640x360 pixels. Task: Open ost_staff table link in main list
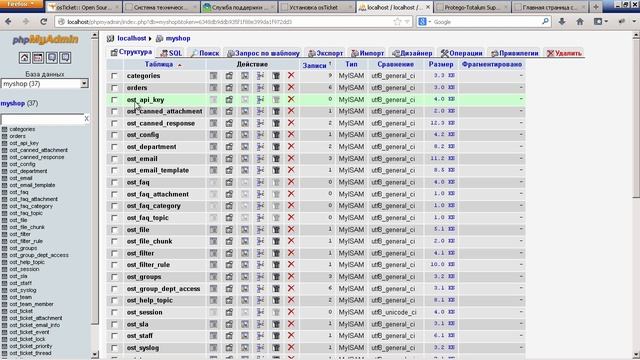[x=140, y=336]
